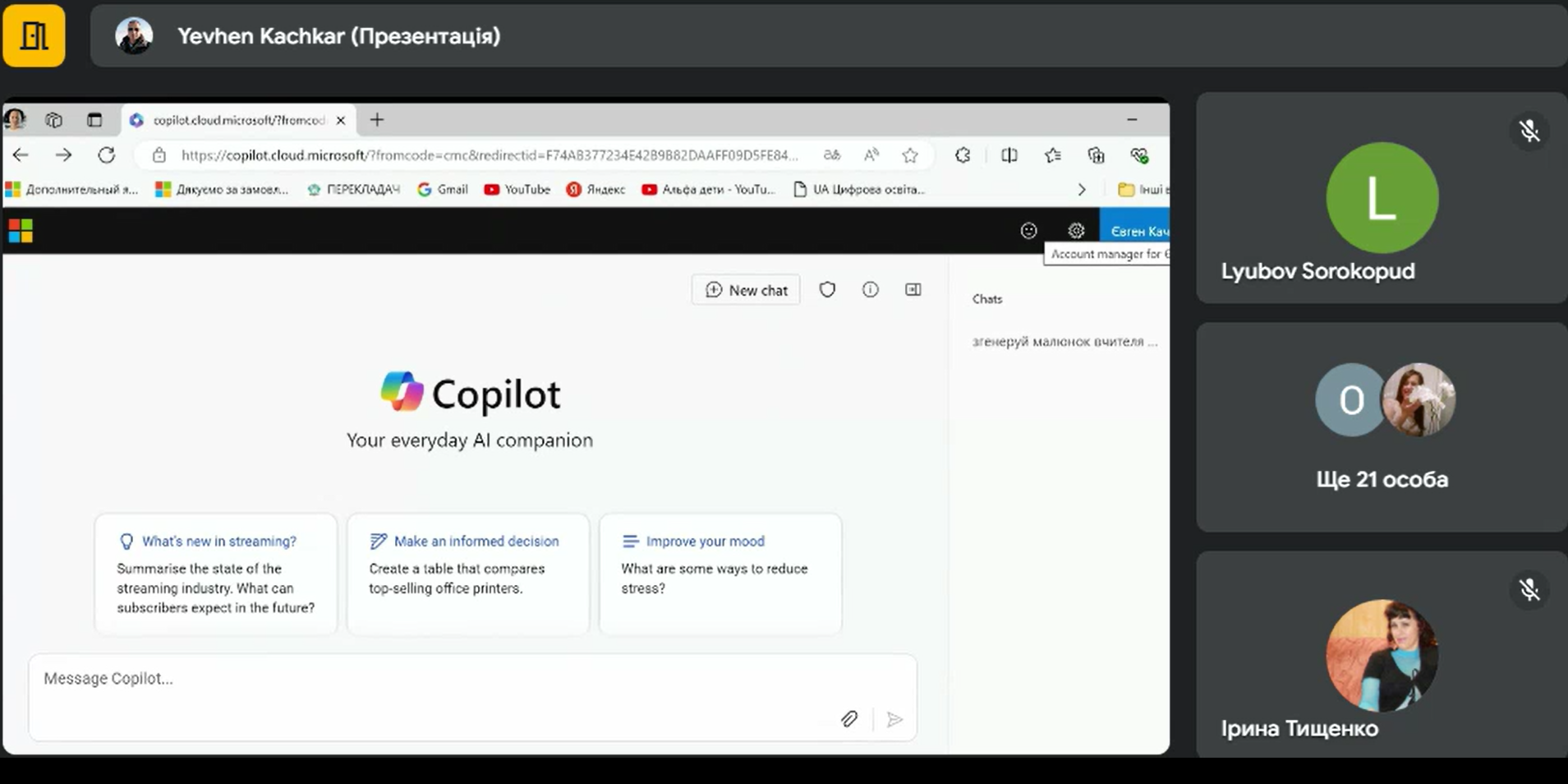Select Ірина Тищенко participant tile
Viewport: 1568px width, 784px height.
1382,655
